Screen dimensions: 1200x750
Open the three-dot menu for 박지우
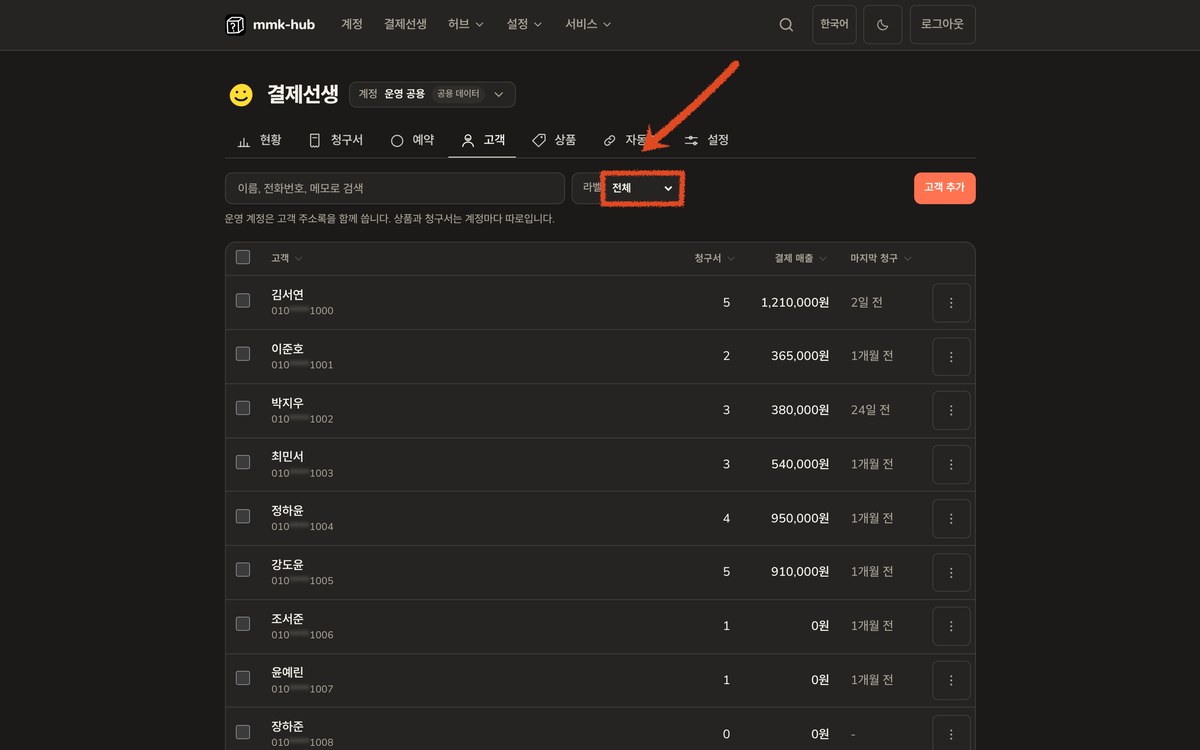pos(951,411)
